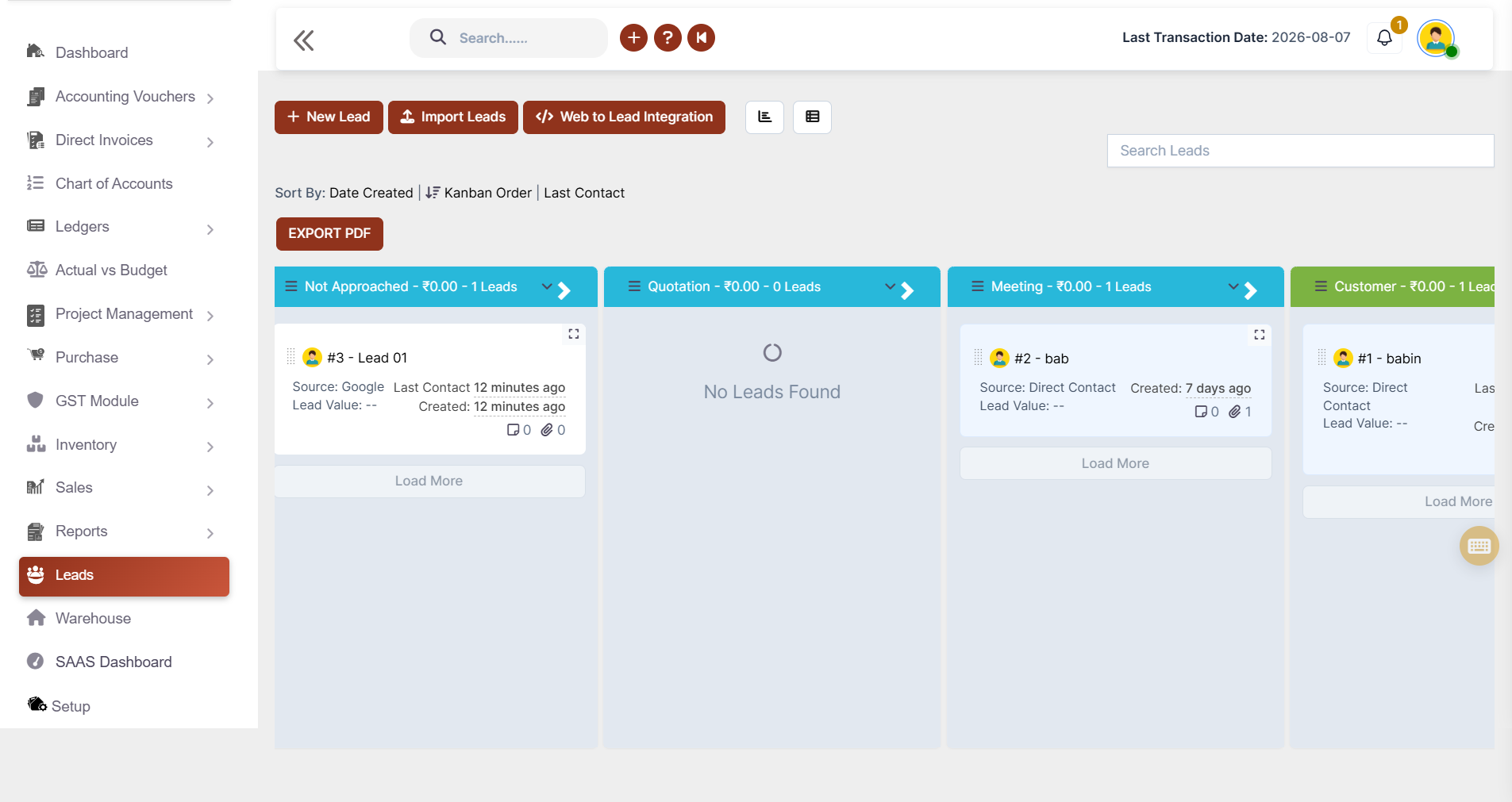Open the Not Approached column dropdown chevron
1512x802 pixels.
(x=548, y=286)
